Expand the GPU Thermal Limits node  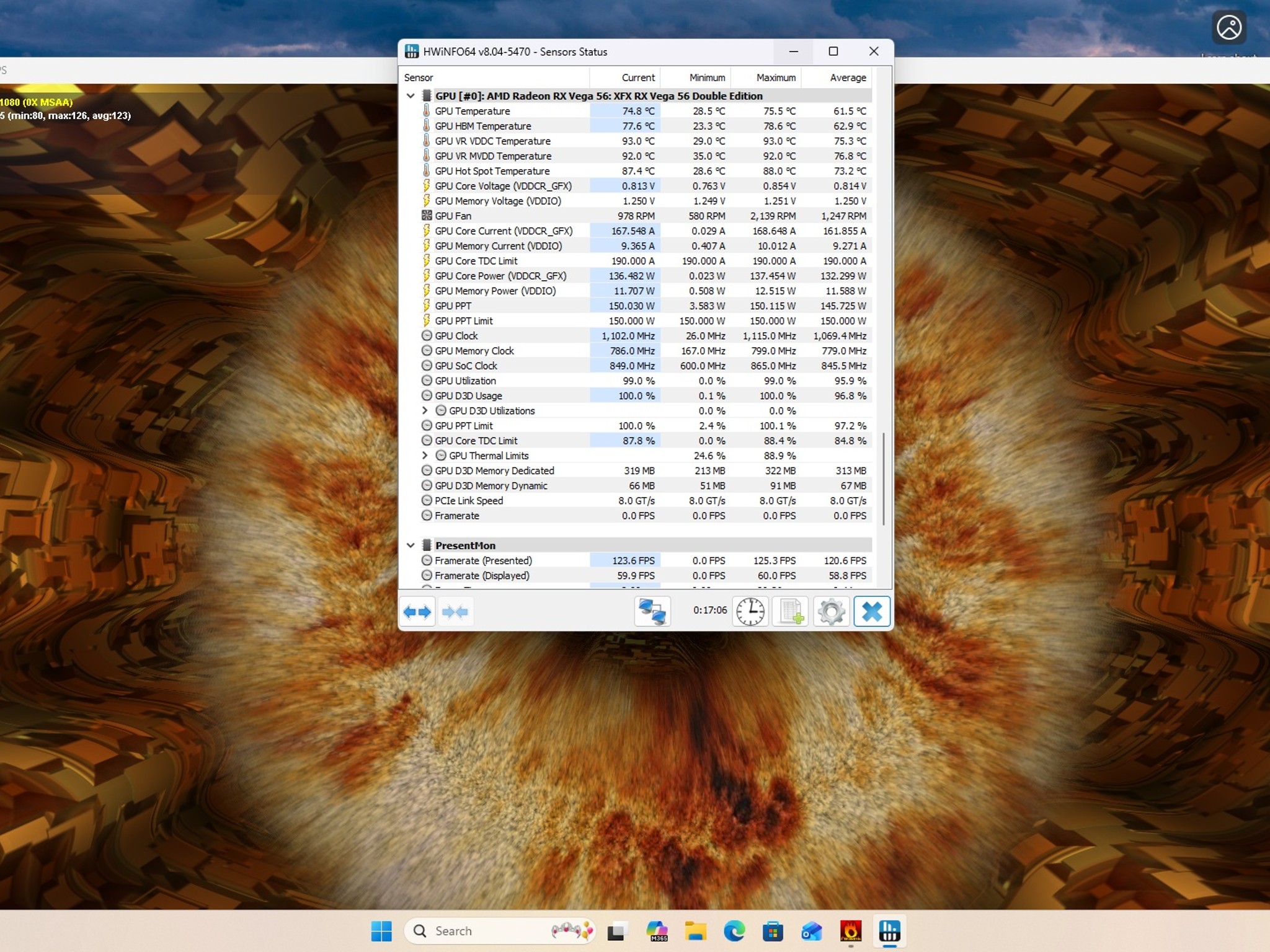(425, 456)
